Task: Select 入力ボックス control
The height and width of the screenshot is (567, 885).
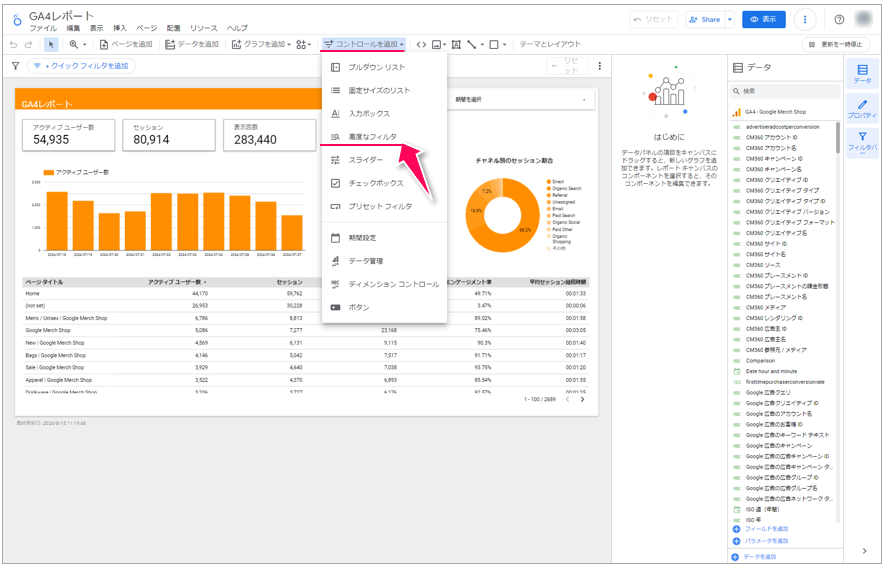Action: pyautogui.click(x=384, y=113)
